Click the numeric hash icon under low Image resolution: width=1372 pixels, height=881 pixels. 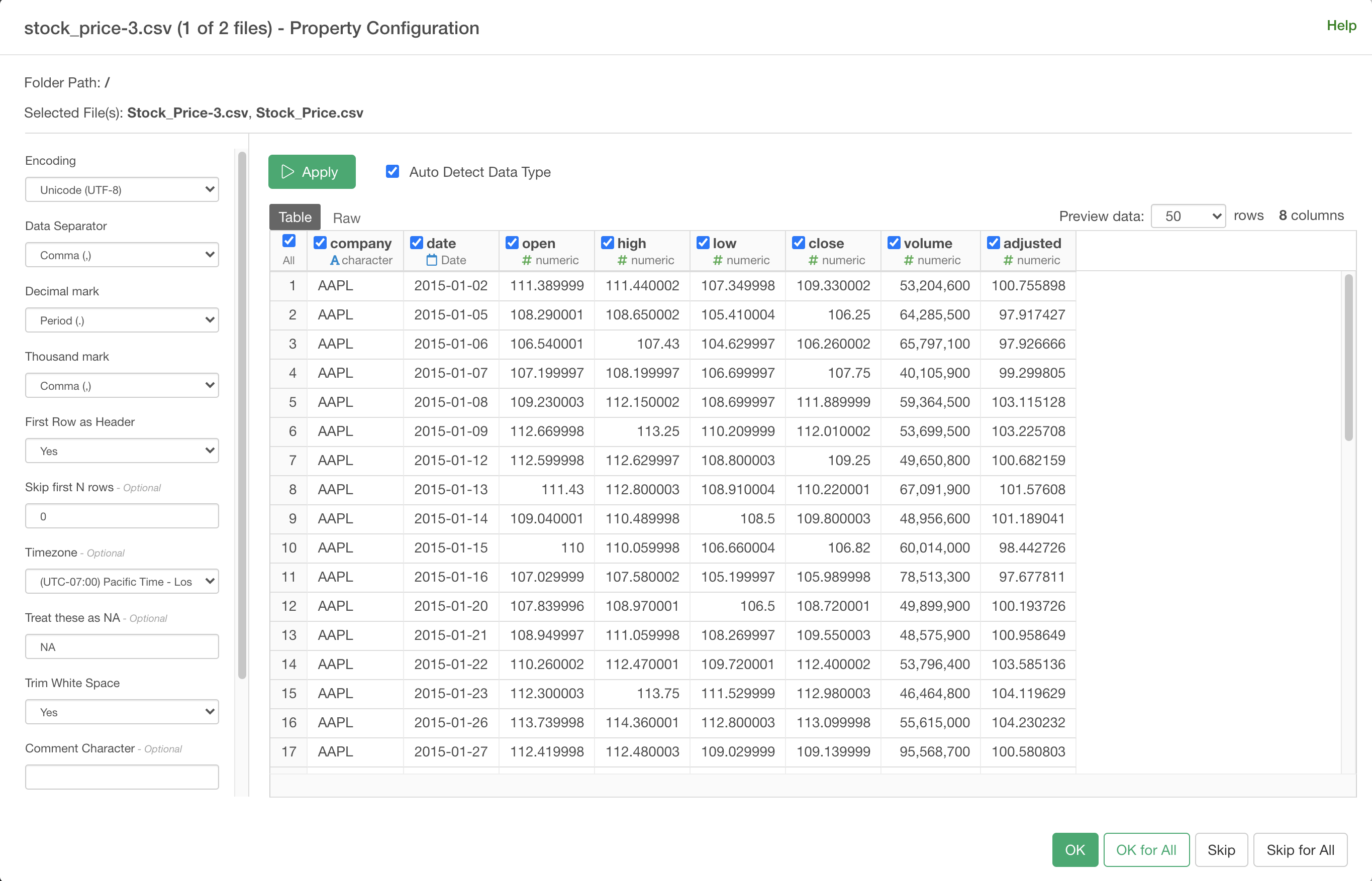coord(718,261)
